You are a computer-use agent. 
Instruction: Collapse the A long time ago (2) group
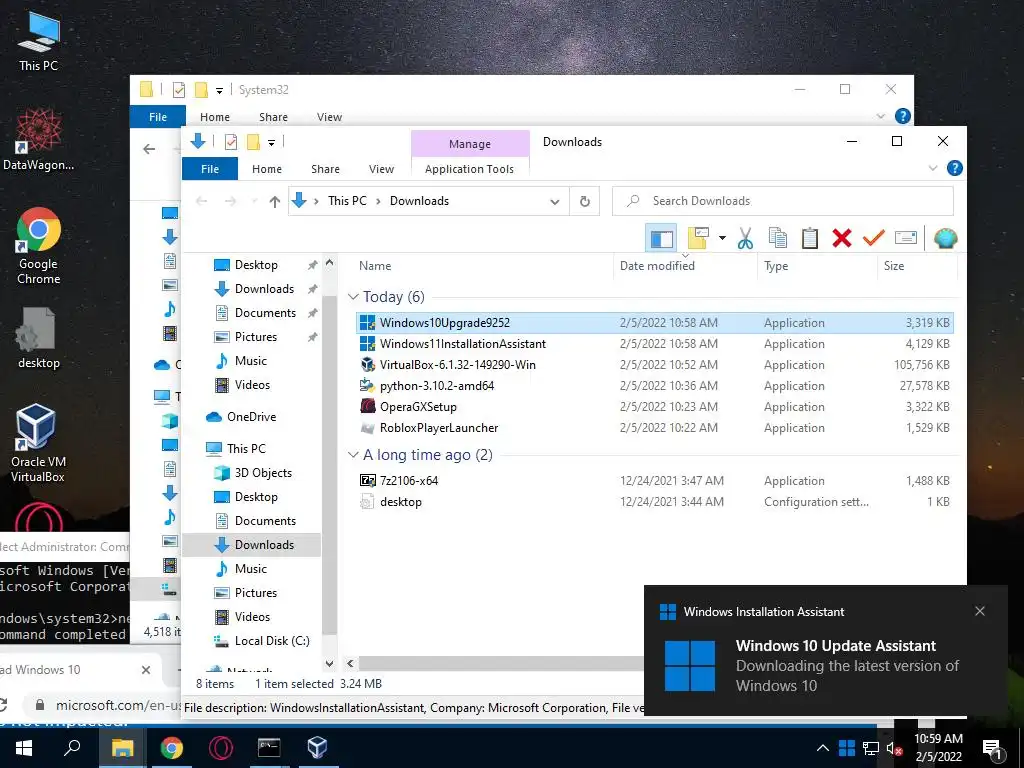353,455
